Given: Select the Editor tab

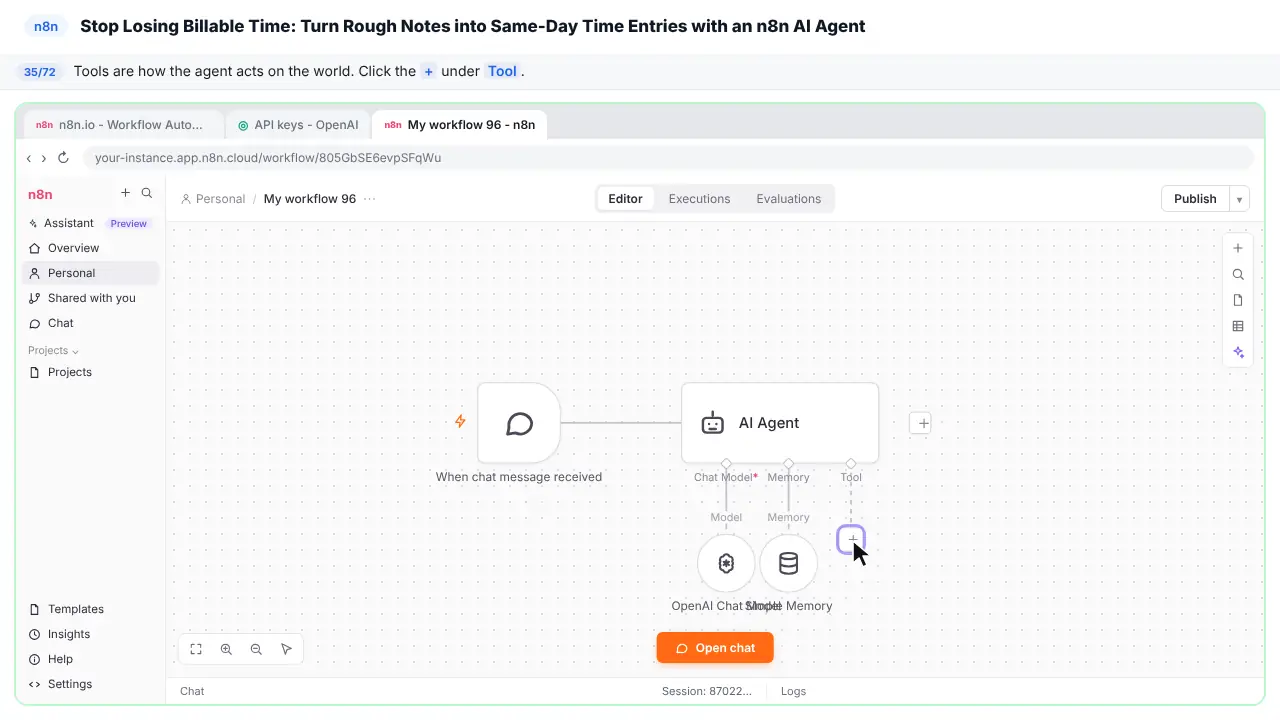Looking at the screenshot, I should coord(625,199).
